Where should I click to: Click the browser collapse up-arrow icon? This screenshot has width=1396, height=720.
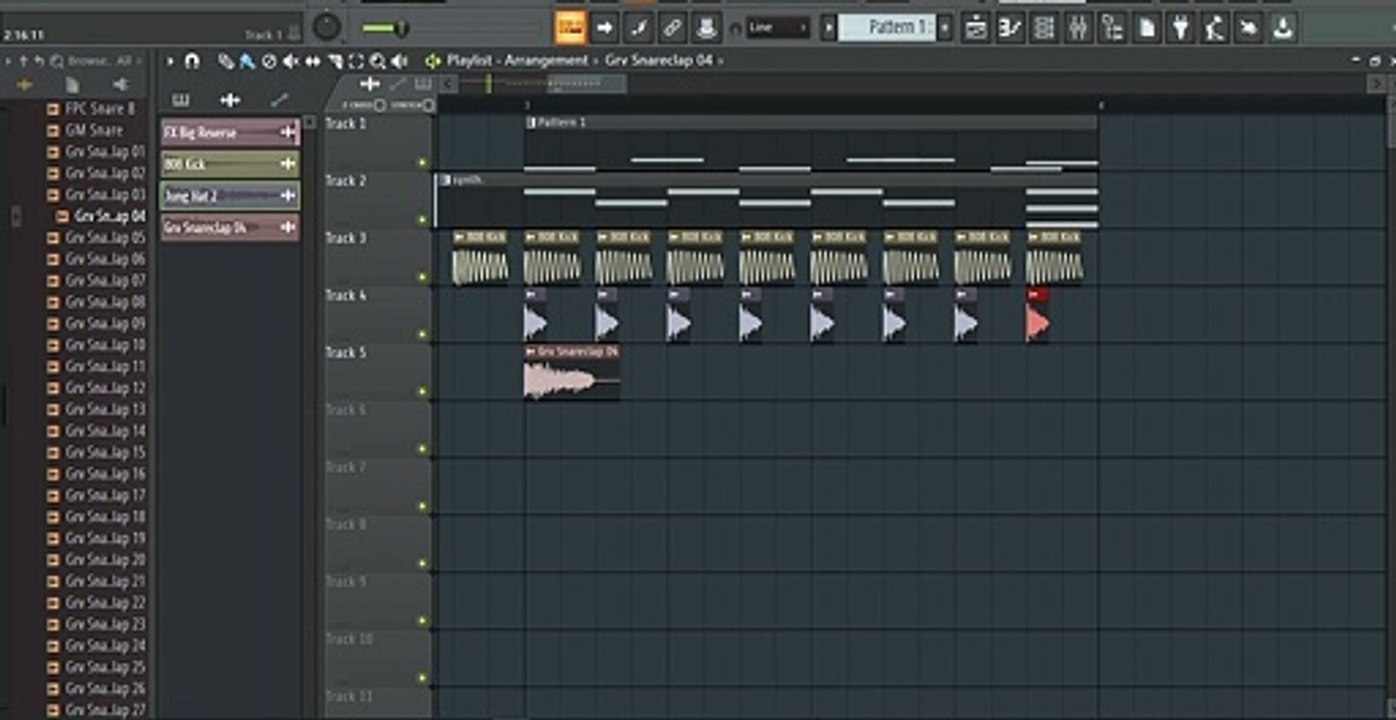(23, 61)
